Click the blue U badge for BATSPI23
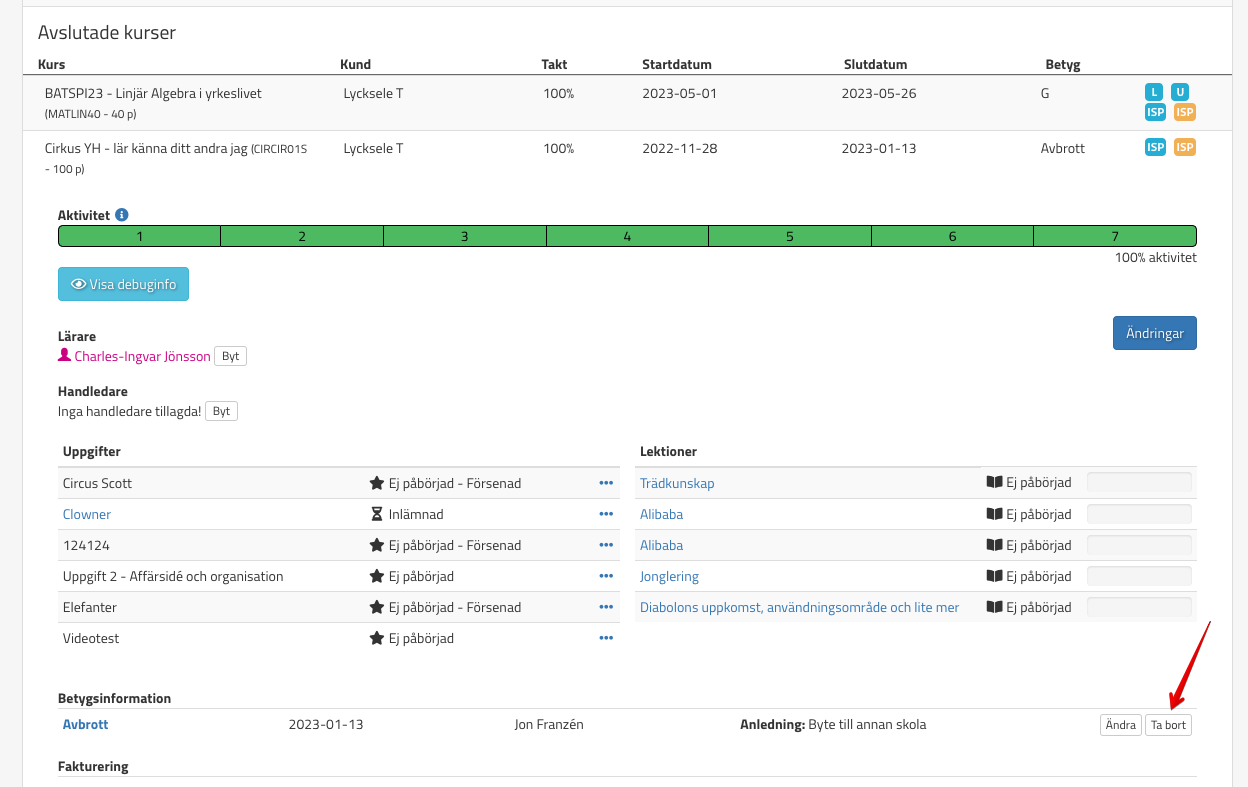Viewport: 1248px width, 787px height. [1180, 93]
